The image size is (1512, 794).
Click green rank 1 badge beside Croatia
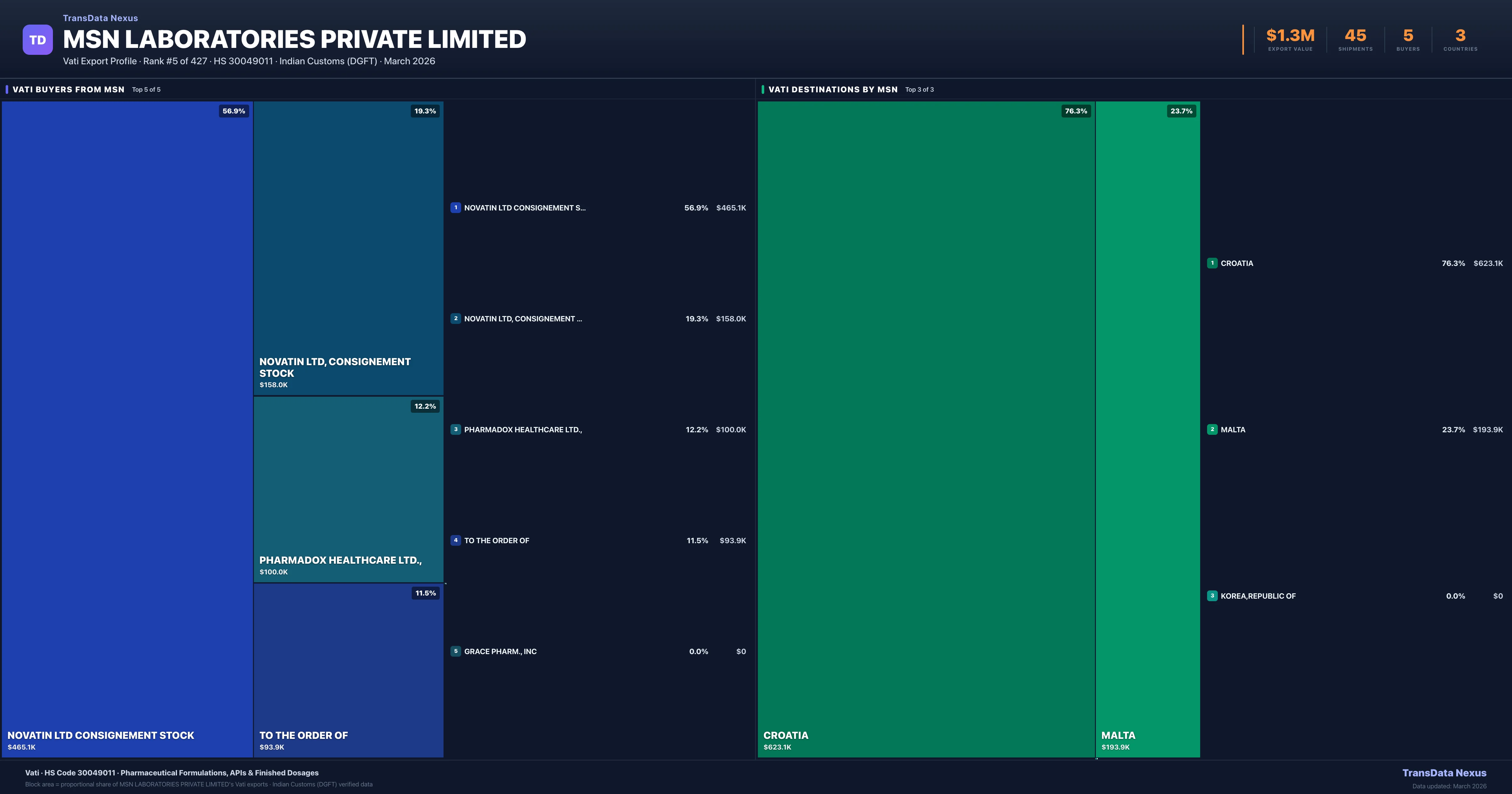coord(1212,263)
